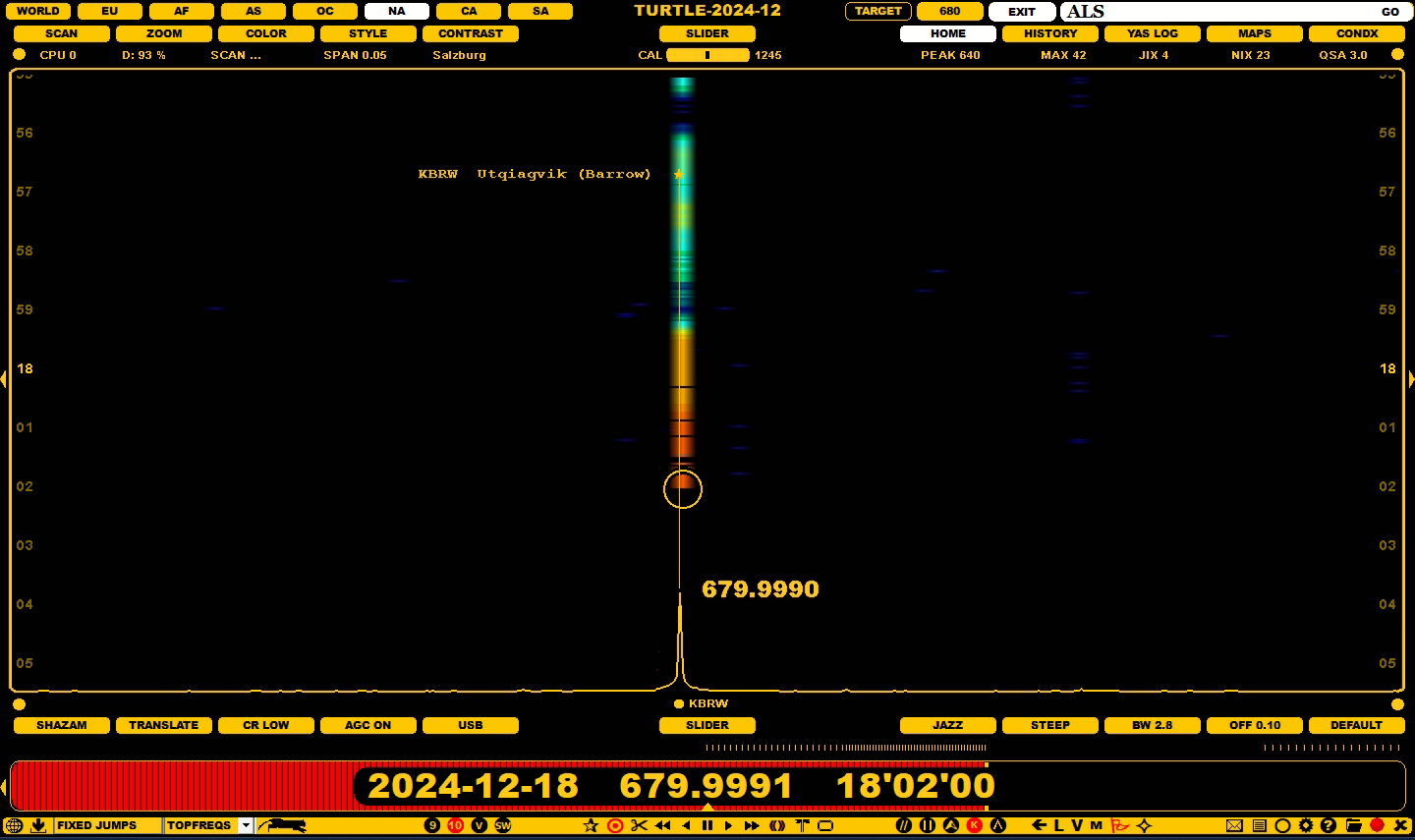Image resolution: width=1415 pixels, height=840 pixels.
Task: Click the question mark help icon
Action: point(1329,825)
